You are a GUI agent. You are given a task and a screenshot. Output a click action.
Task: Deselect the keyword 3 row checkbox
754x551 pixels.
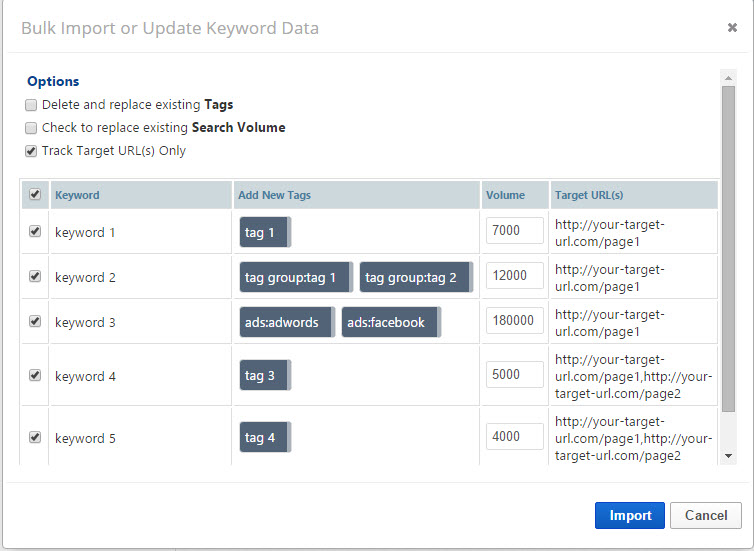click(x=35, y=322)
